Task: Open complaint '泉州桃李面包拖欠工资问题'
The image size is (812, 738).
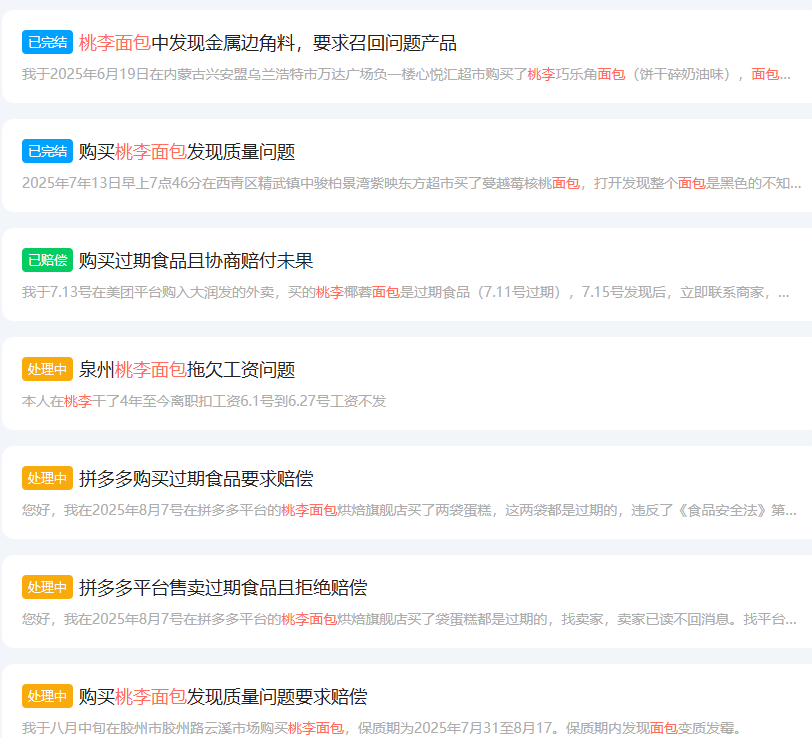Action: click(186, 370)
